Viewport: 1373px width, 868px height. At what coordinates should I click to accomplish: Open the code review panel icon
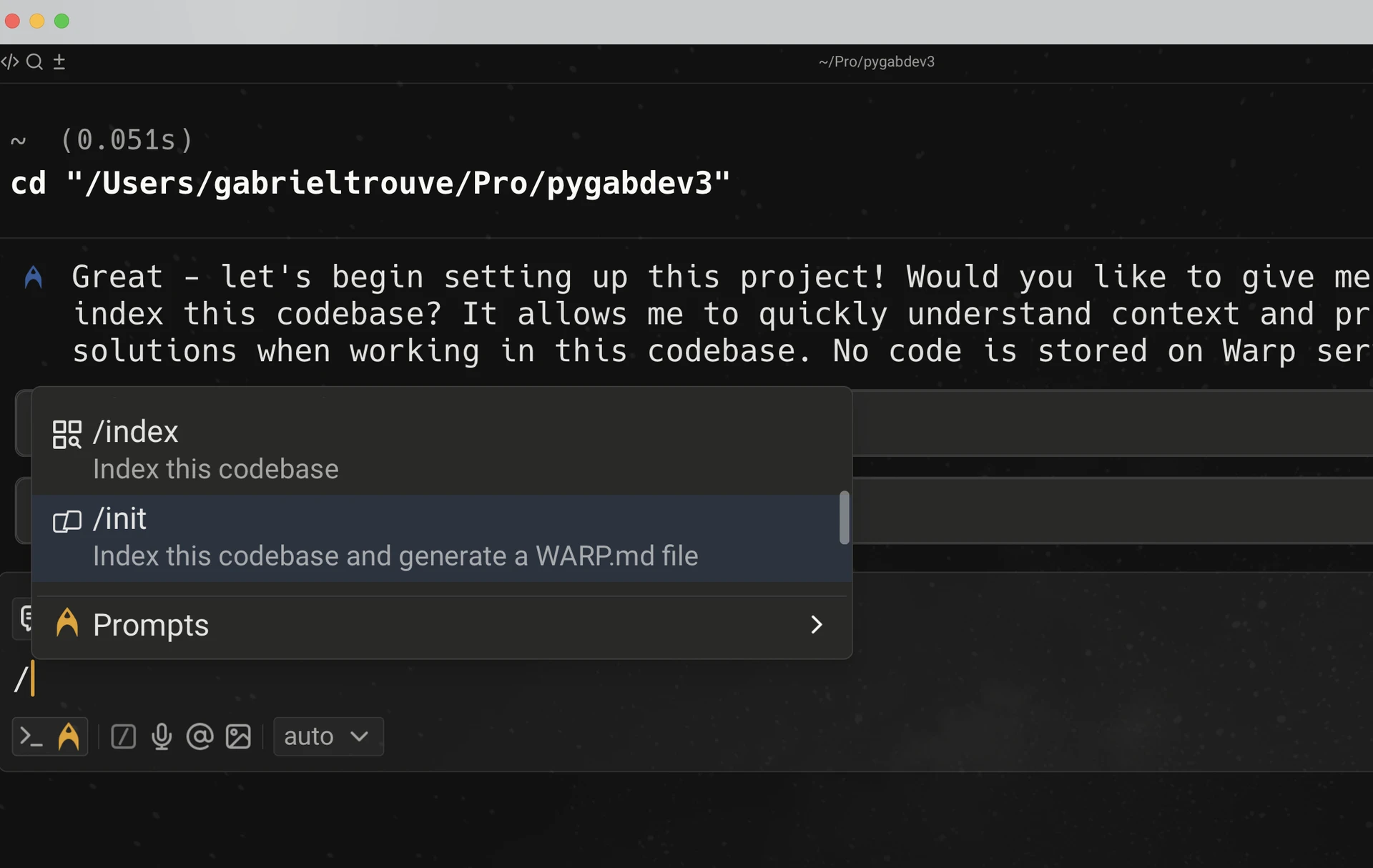9,61
